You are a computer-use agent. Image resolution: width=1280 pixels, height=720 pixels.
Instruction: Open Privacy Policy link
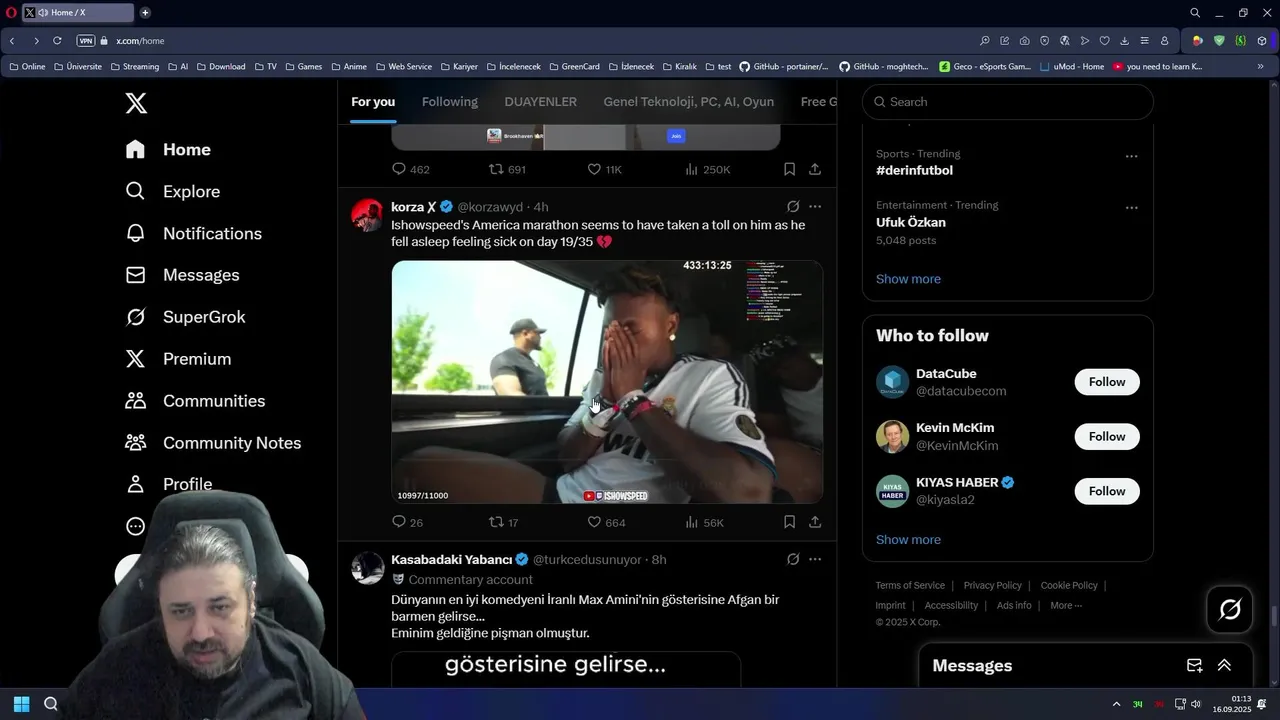[993, 586]
